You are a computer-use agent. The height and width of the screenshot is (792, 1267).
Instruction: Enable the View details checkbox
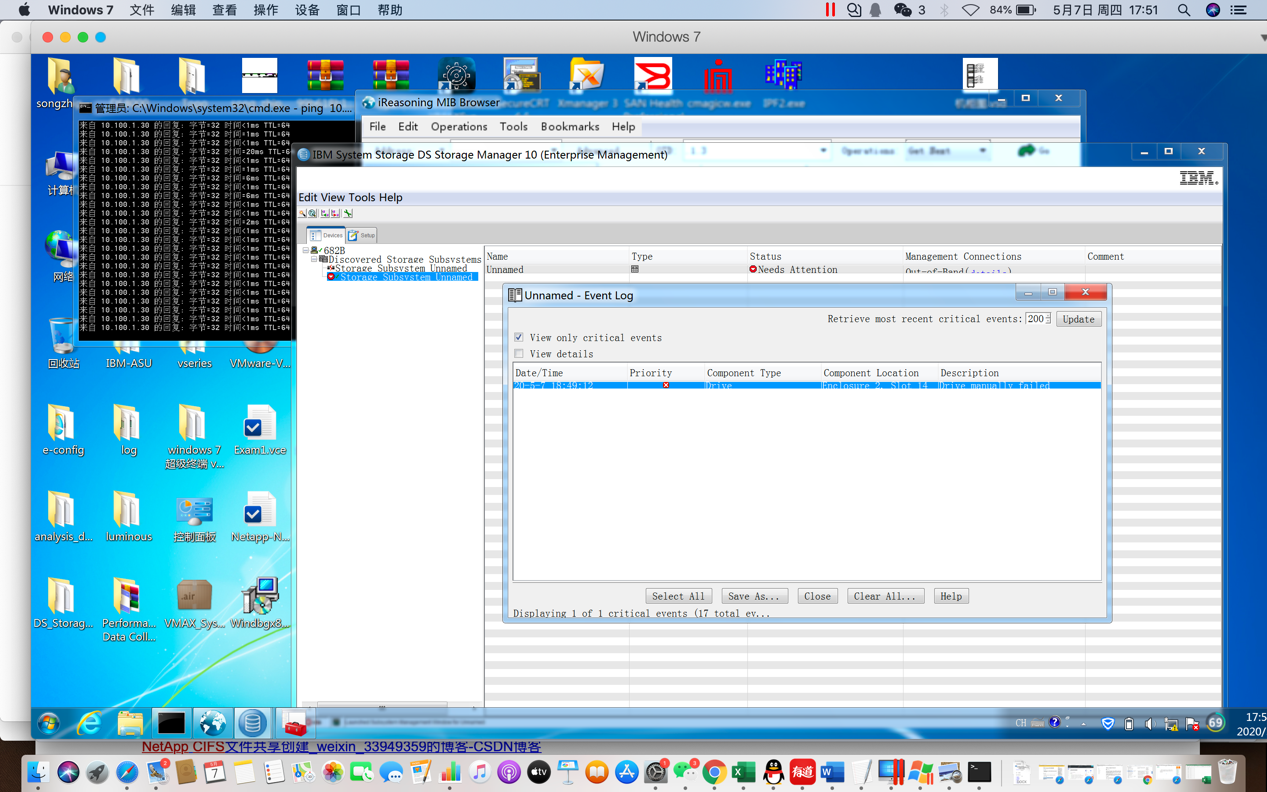(x=519, y=354)
